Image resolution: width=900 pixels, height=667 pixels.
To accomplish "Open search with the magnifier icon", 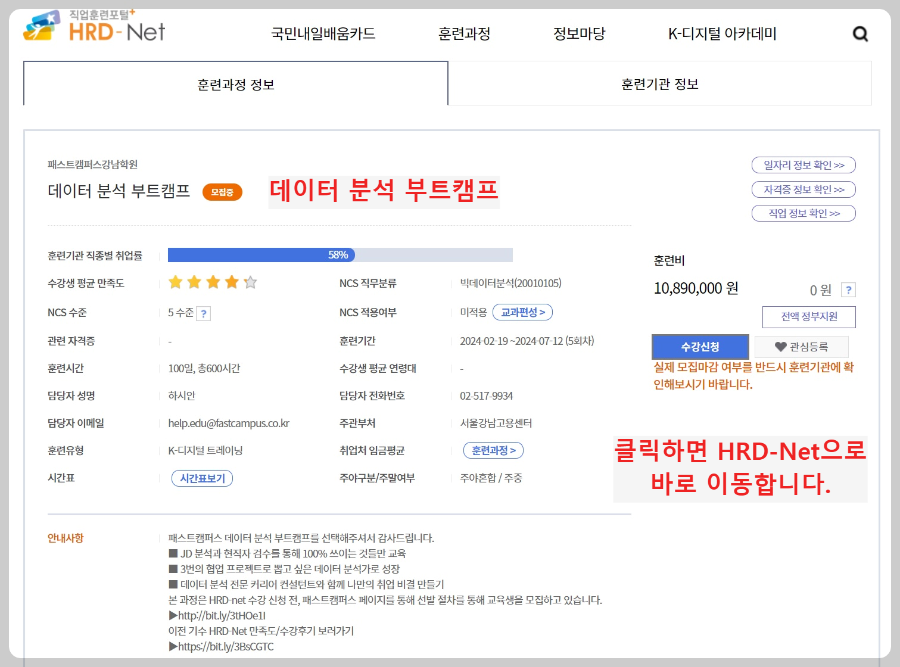I will click(860, 33).
